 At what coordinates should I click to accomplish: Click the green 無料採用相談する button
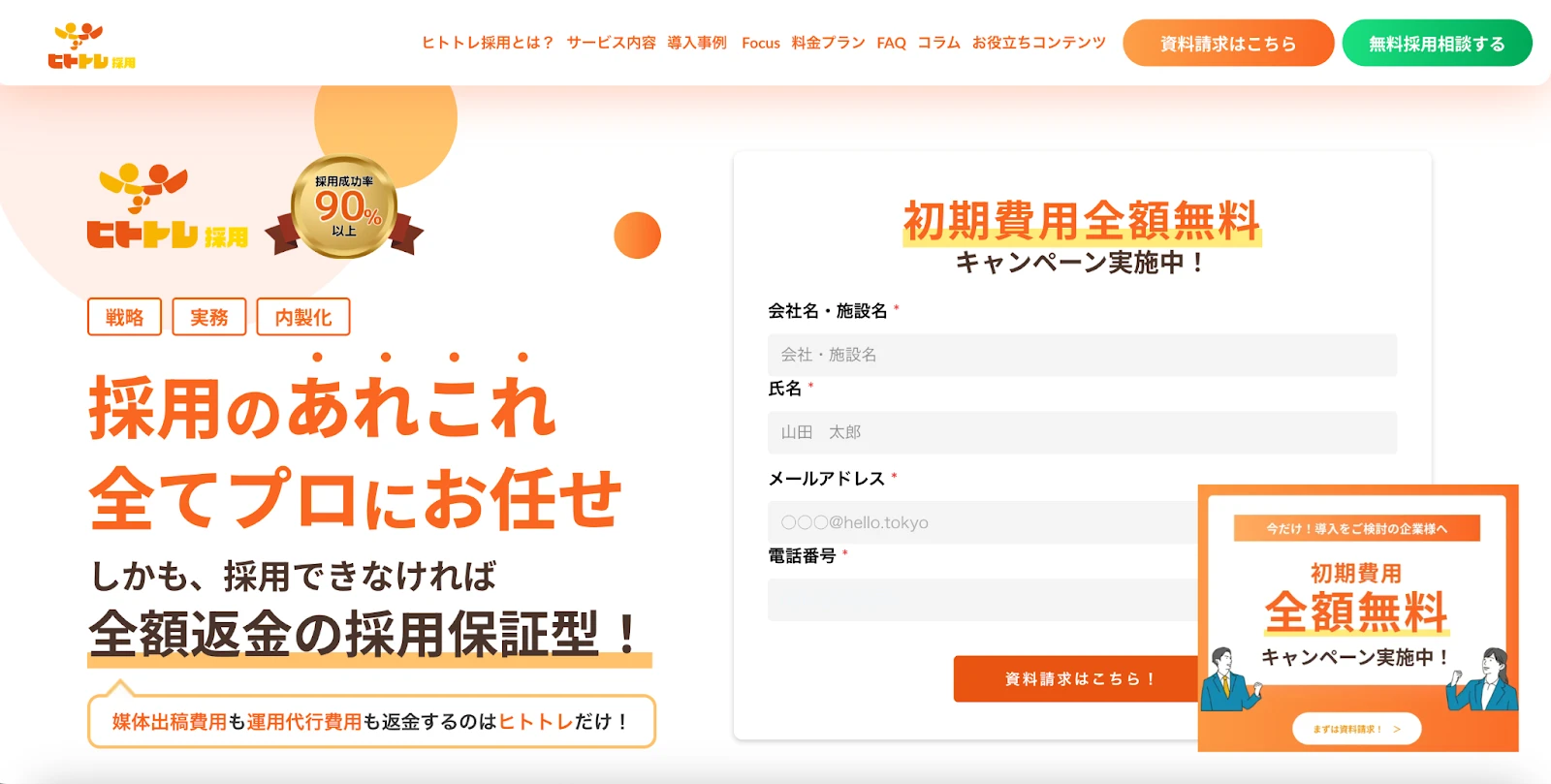1437,44
